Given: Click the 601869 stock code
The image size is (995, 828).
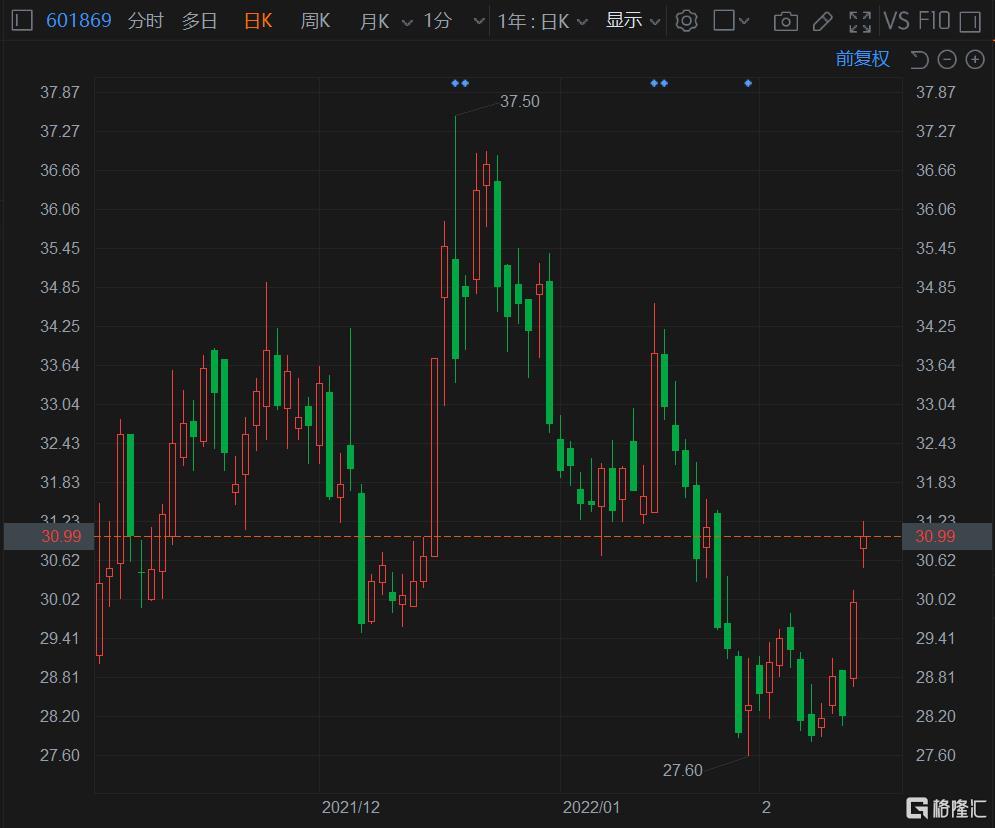Looking at the screenshot, I should coord(79,21).
